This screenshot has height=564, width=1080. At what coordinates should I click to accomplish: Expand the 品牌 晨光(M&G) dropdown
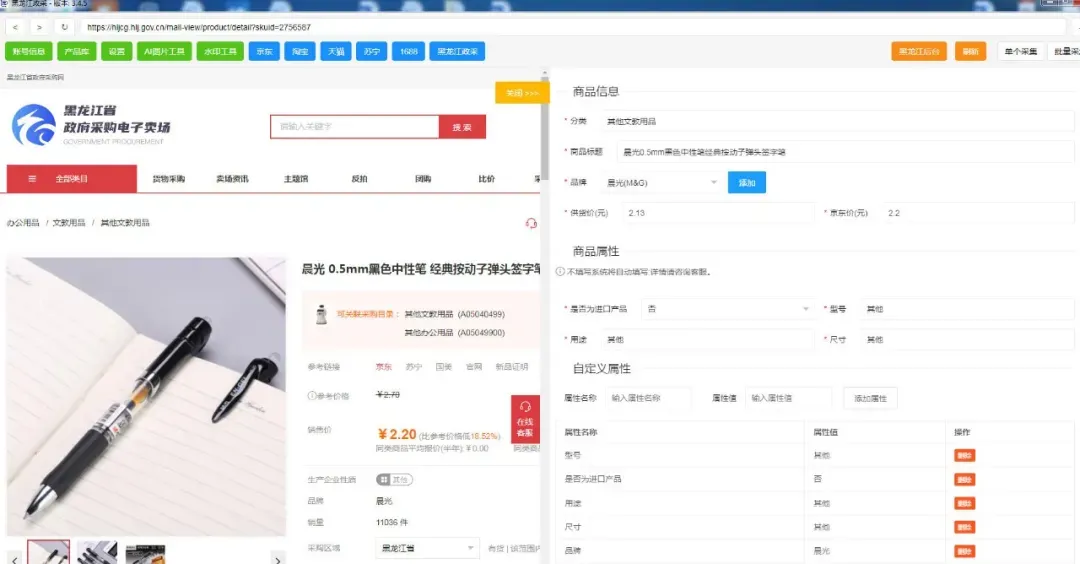click(x=662, y=182)
